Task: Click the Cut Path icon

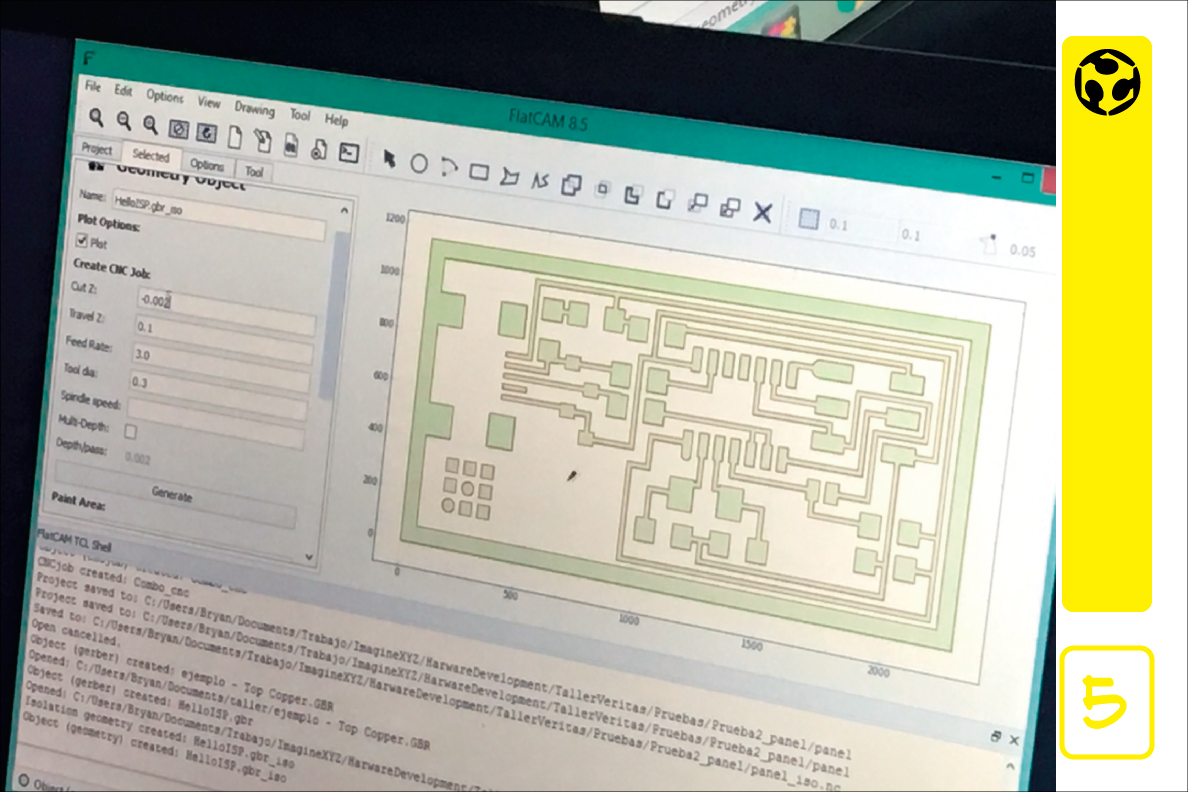Action: click(664, 199)
